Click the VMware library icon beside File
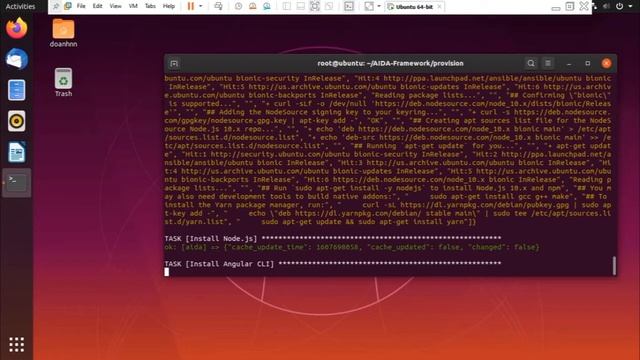The width and height of the screenshot is (640, 360). point(68,6)
